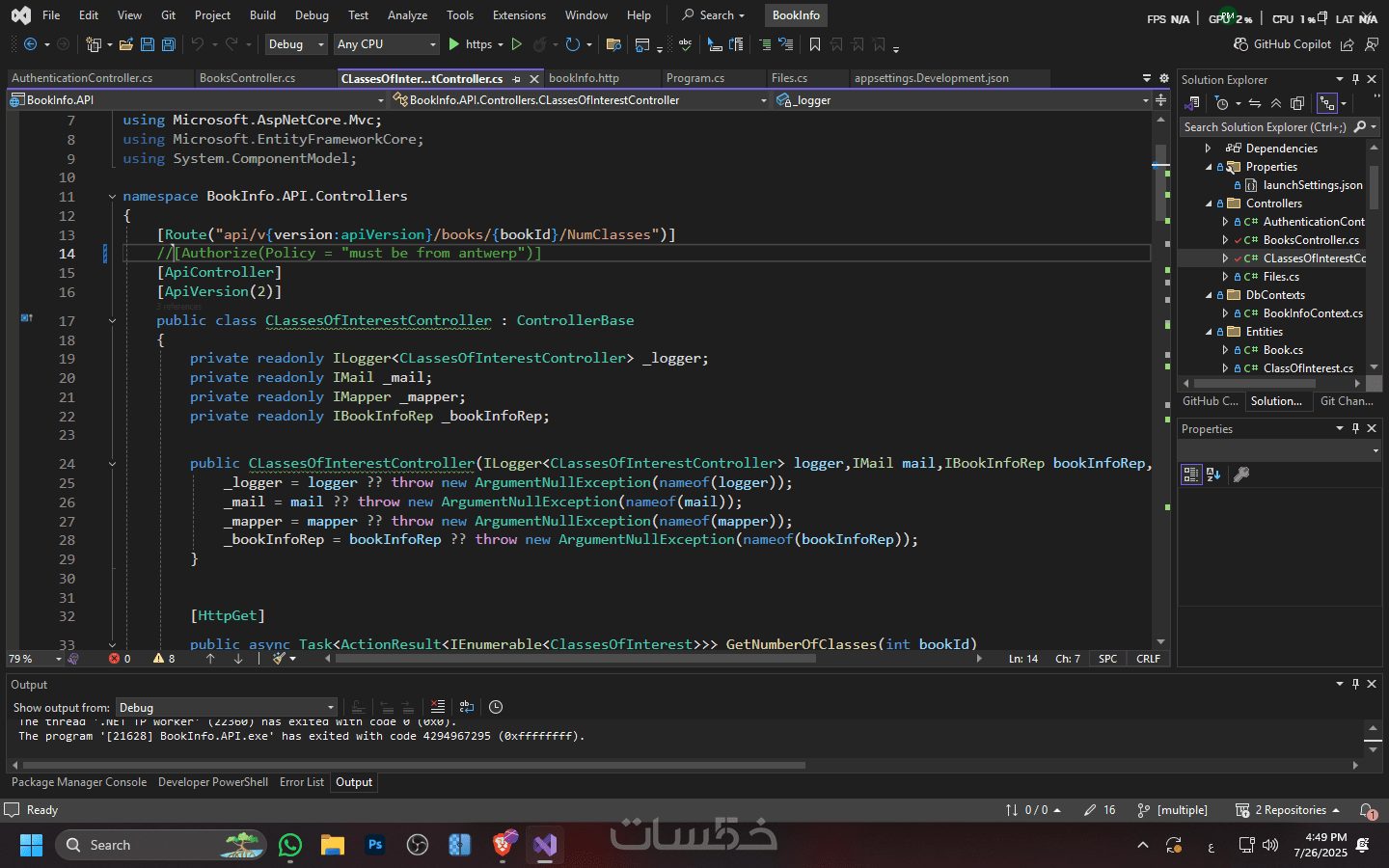Switch to the BooksController.cs tab

247,78
